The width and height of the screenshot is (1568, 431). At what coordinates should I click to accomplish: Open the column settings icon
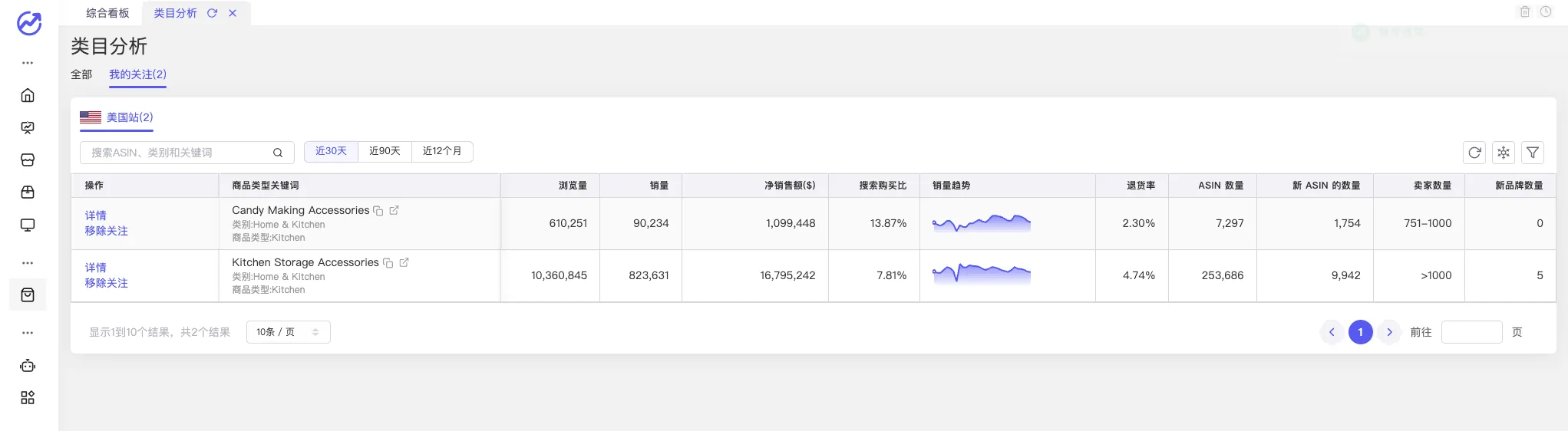[1504, 153]
